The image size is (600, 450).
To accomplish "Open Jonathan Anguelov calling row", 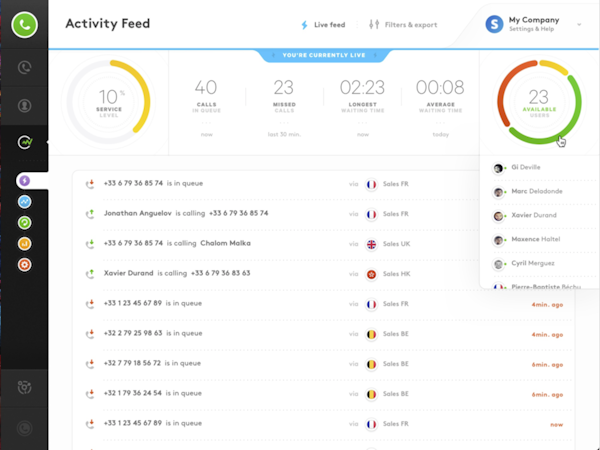I will tap(185, 213).
